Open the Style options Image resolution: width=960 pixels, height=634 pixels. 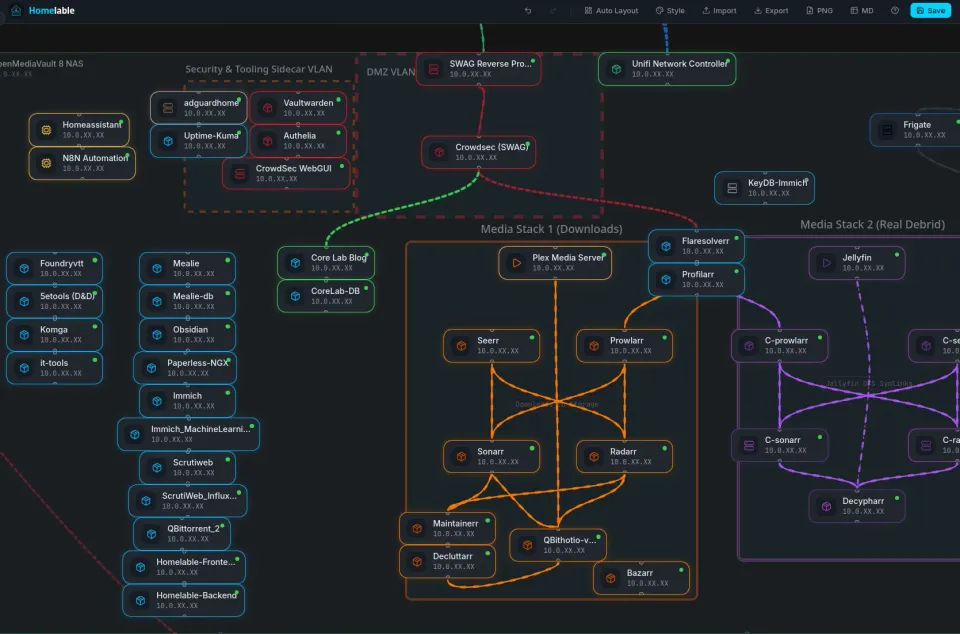[670, 10]
